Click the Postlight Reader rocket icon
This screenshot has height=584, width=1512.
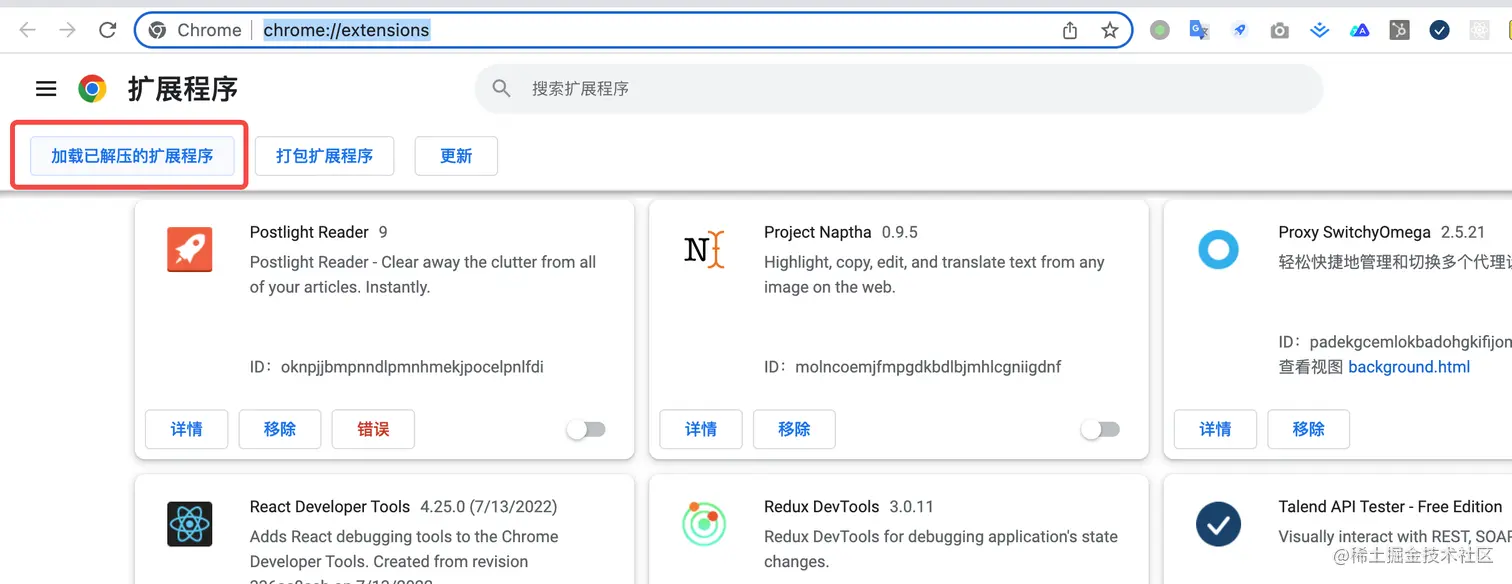tap(189, 250)
